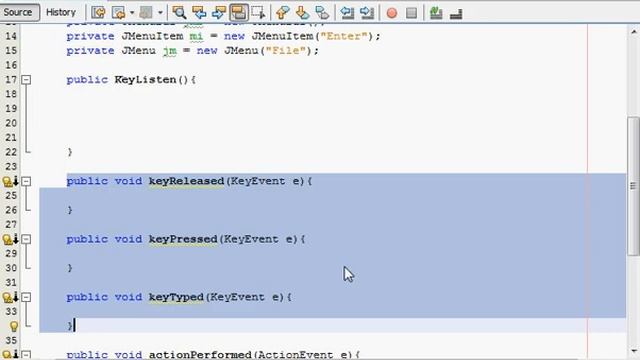Click line number 27 in gutter
This screenshot has width=640, height=360.
click(x=11, y=224)
